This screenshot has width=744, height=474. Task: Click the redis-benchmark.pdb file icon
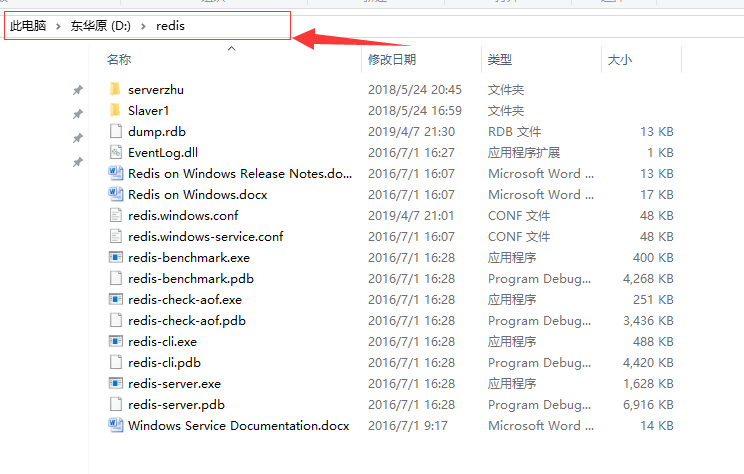click(116, 278)
